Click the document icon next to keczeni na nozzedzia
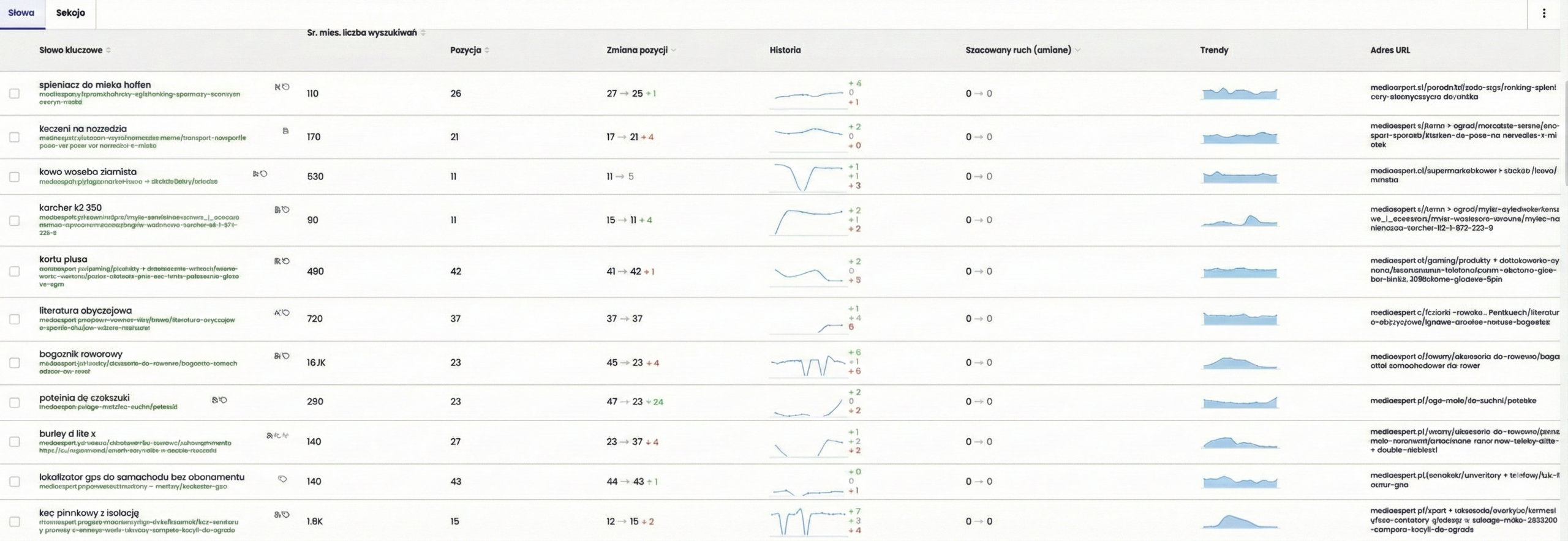The image size is (1568, 541). [285, 130]
